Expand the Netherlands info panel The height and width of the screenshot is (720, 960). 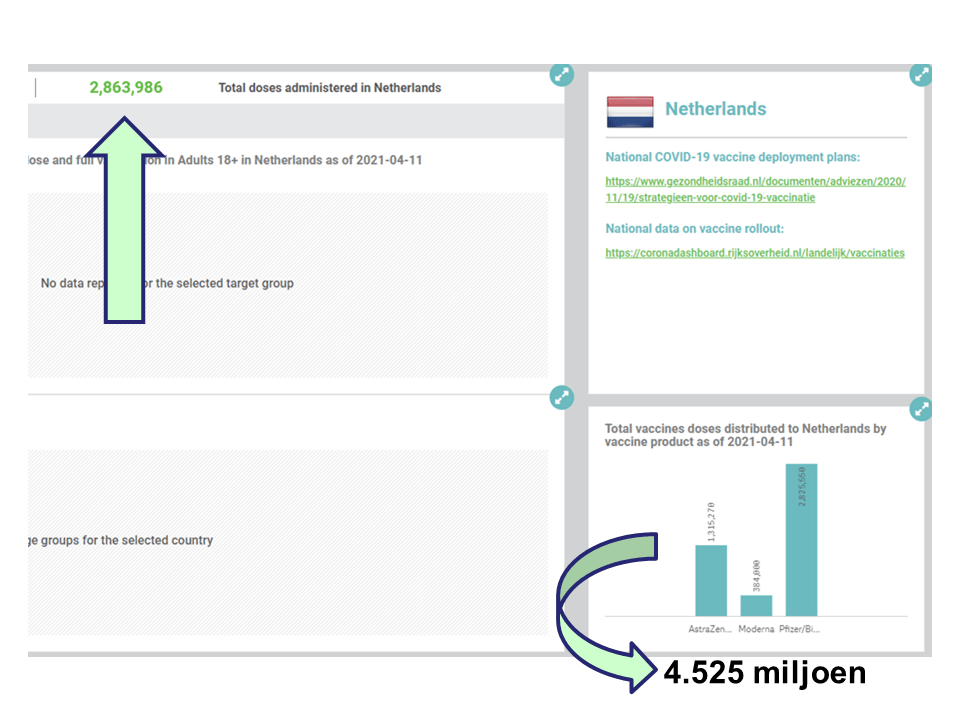click(921, 75)
